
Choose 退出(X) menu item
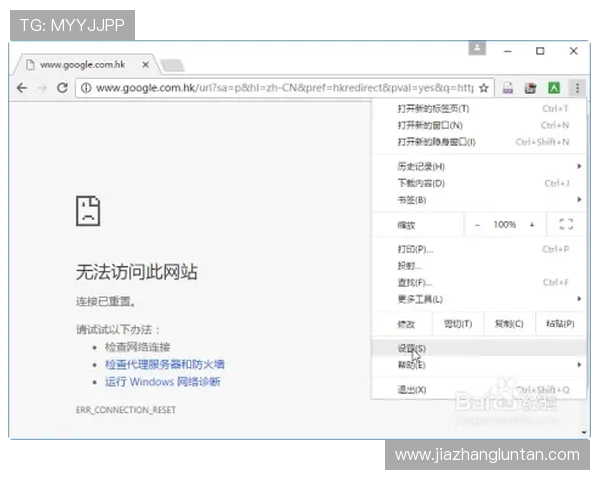tap(479, 390)
